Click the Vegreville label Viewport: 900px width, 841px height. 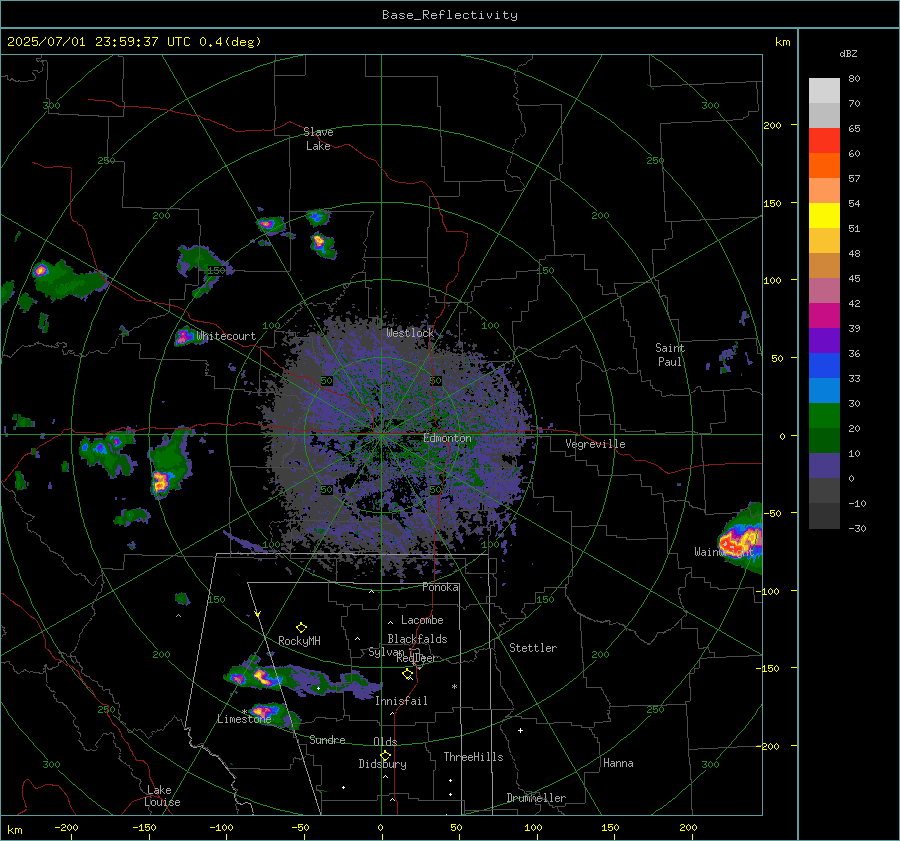tap(595, 444)
